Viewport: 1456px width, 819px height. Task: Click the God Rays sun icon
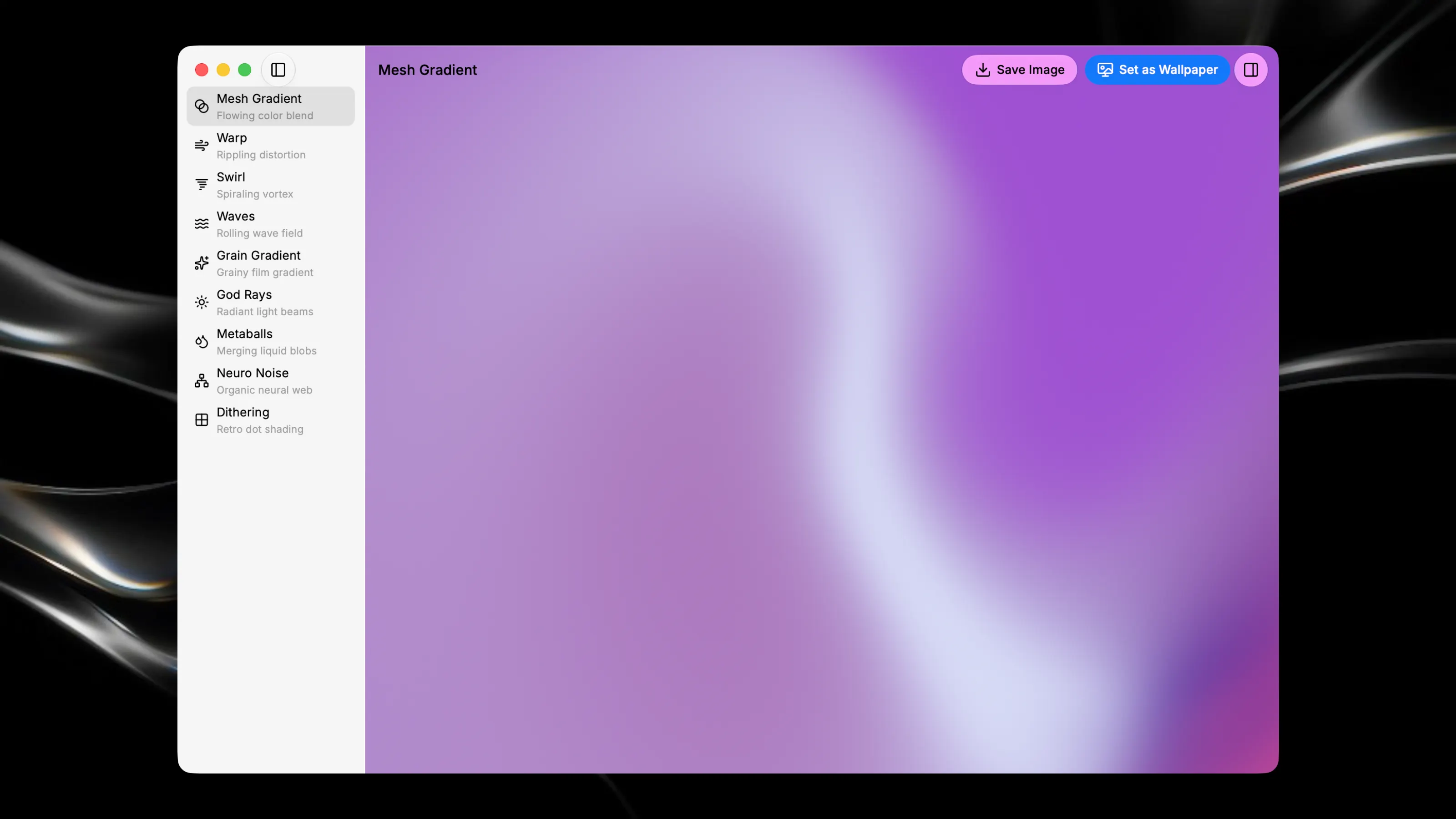click(202, 303)
